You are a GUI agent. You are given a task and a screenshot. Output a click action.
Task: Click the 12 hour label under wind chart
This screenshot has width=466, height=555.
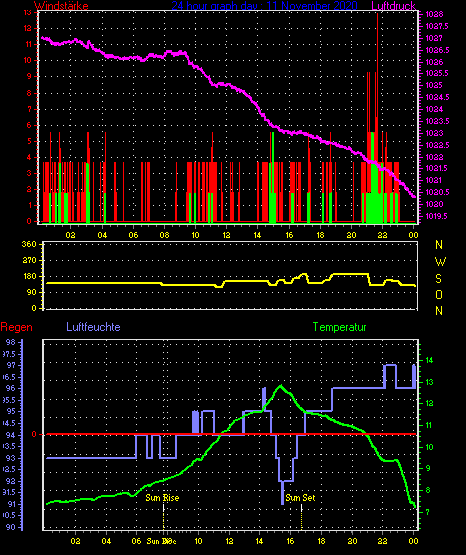pyautogui.click(x=226, y=235)
